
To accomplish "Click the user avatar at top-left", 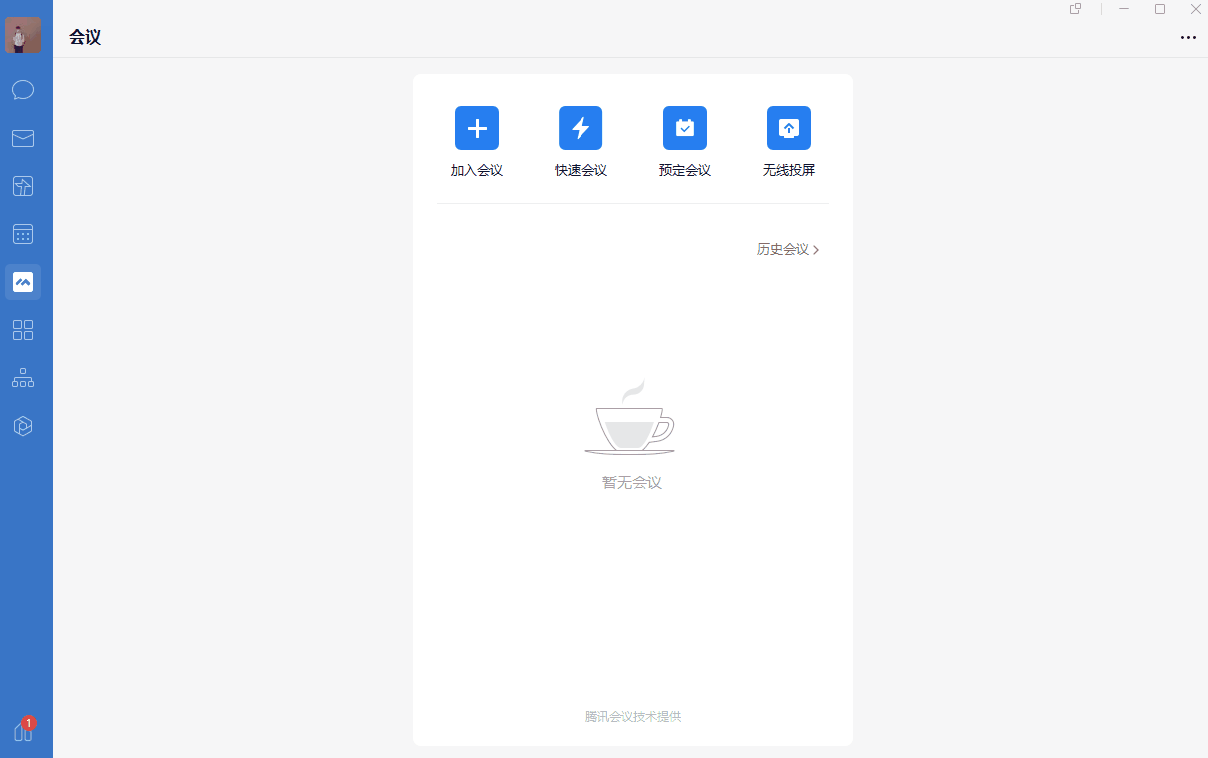I will [23, 35].
